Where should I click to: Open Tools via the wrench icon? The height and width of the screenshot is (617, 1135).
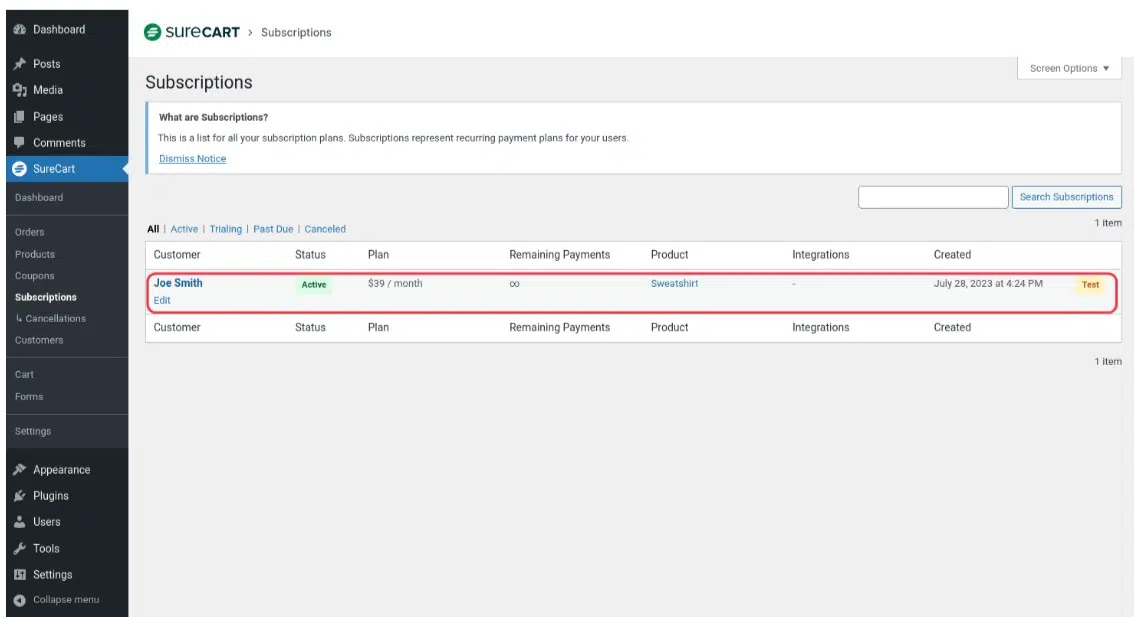pos(19,549)
